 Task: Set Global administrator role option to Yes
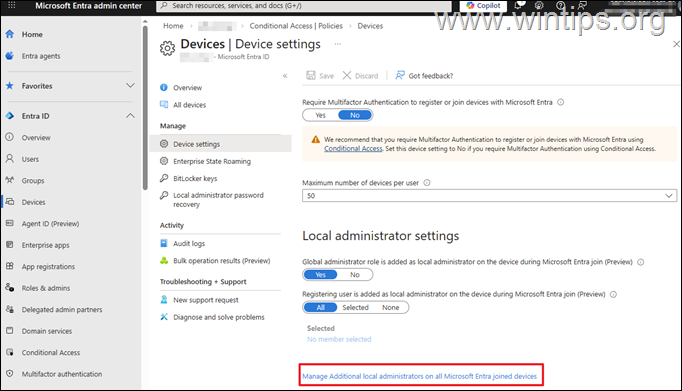tap(321, 275)
